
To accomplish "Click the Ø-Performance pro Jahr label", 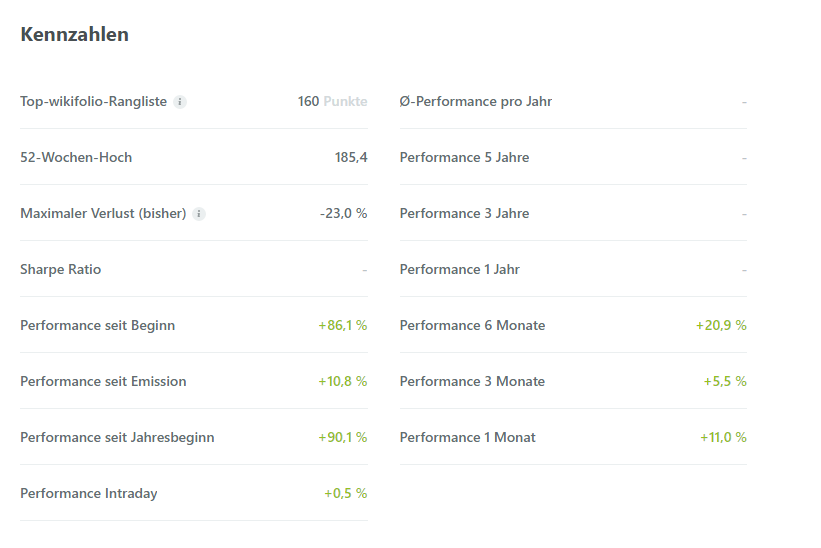I will [x=475, y=102].
